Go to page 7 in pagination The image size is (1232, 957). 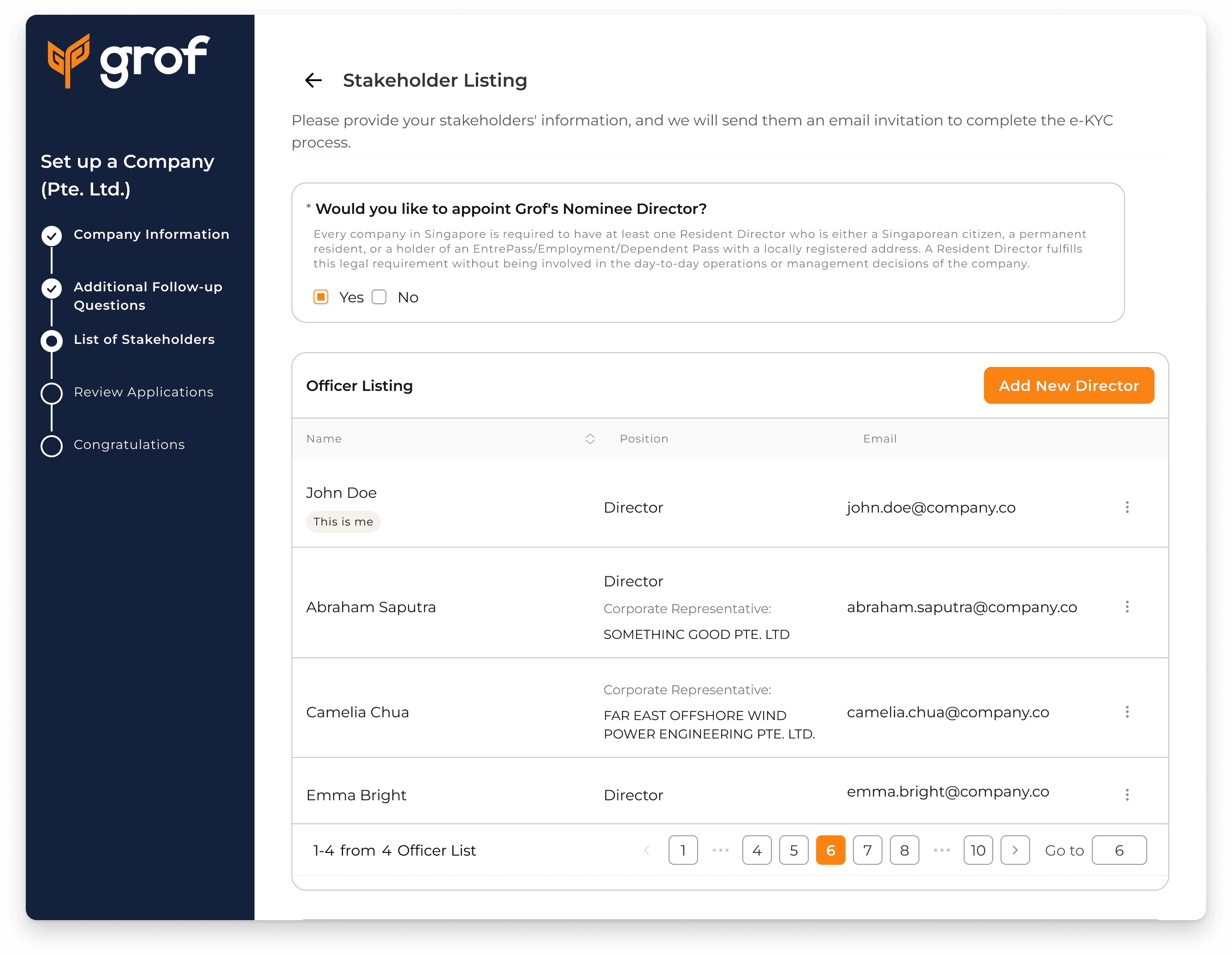coord(867,850)
